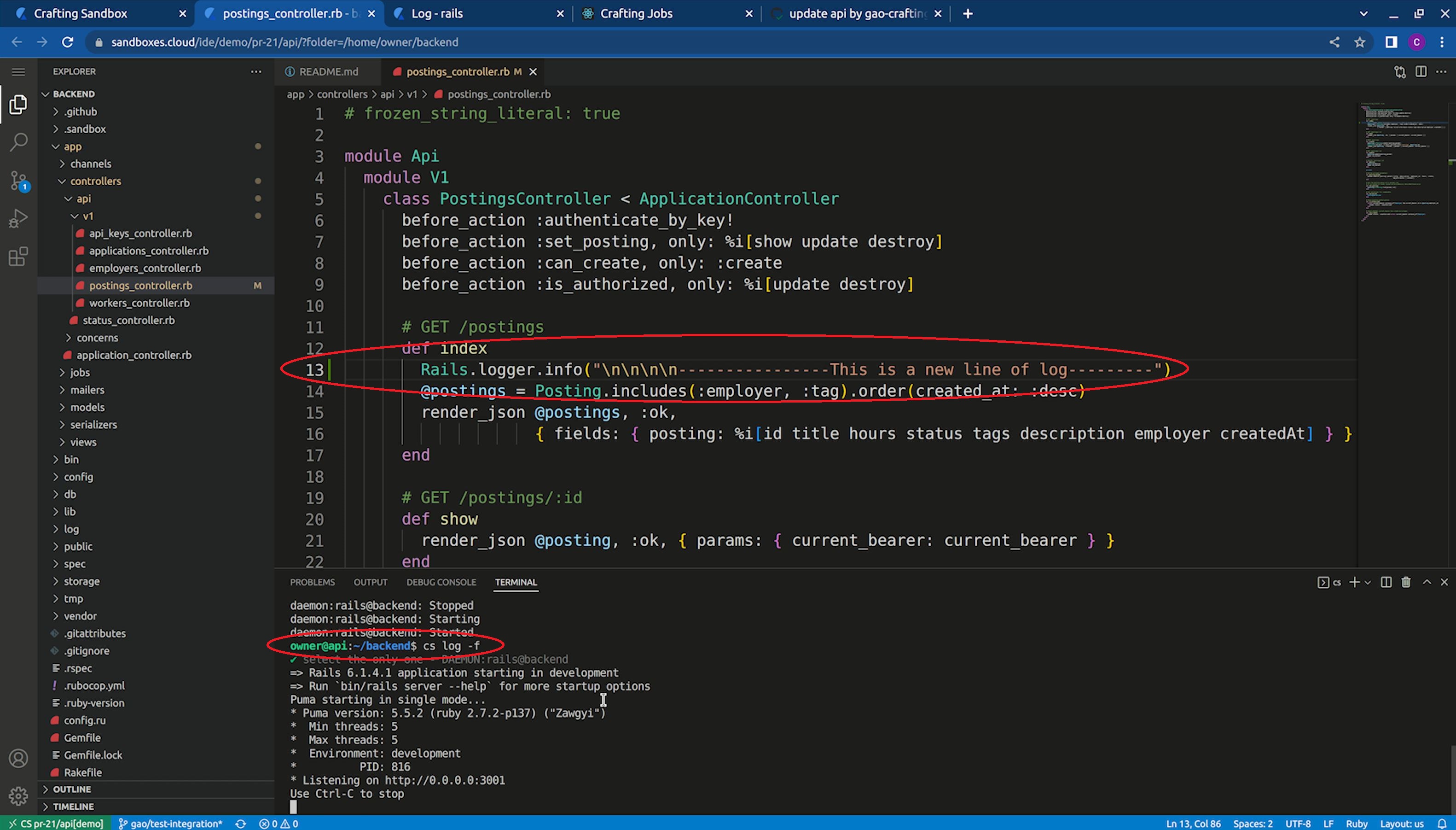
Task: Open the Search view in activity bar
Action: coord(18,142)
